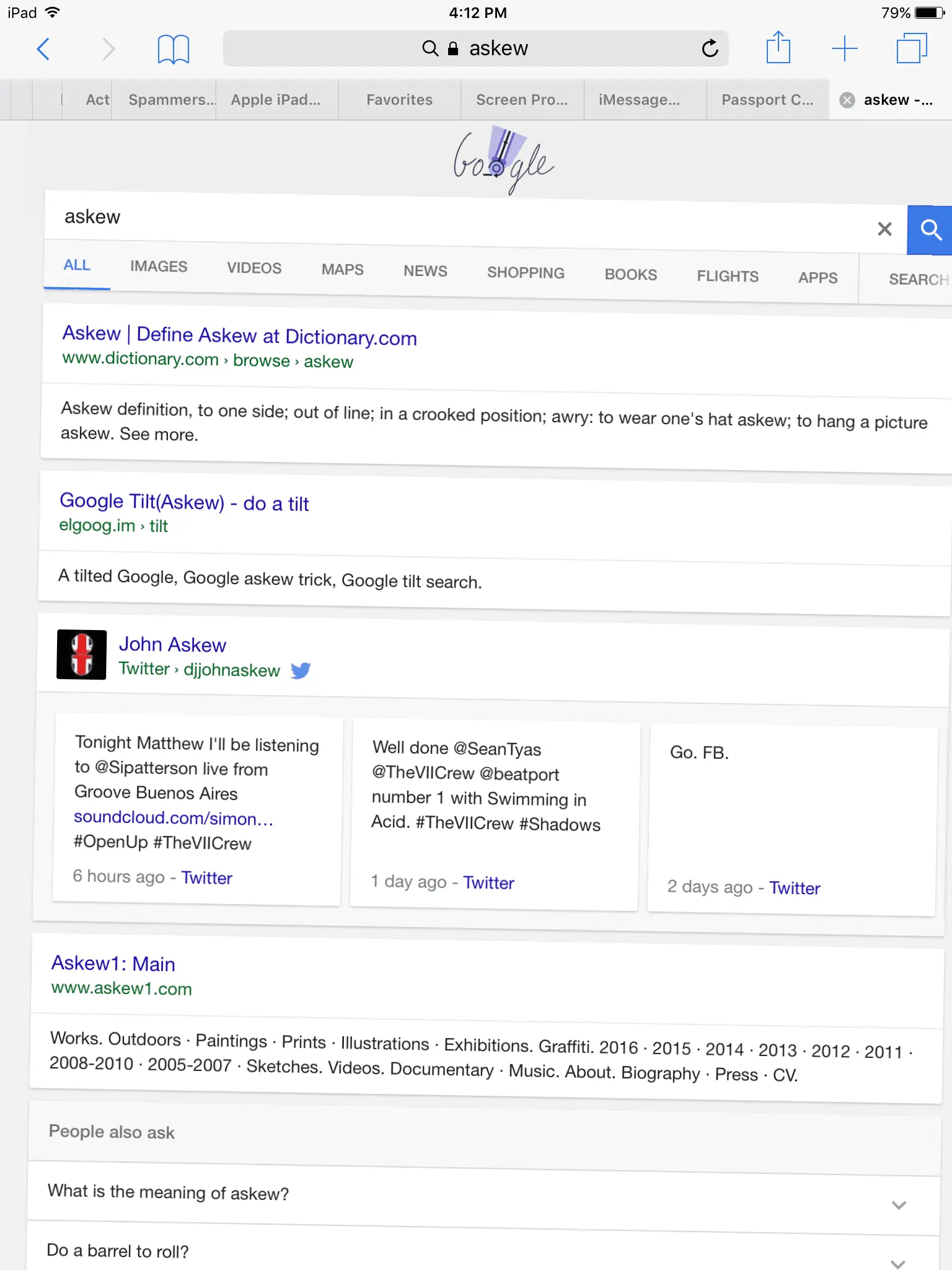The image size is (952, 1270).
Task: Open the Google Tilt(Askew) result link
Action: (184, 502)
